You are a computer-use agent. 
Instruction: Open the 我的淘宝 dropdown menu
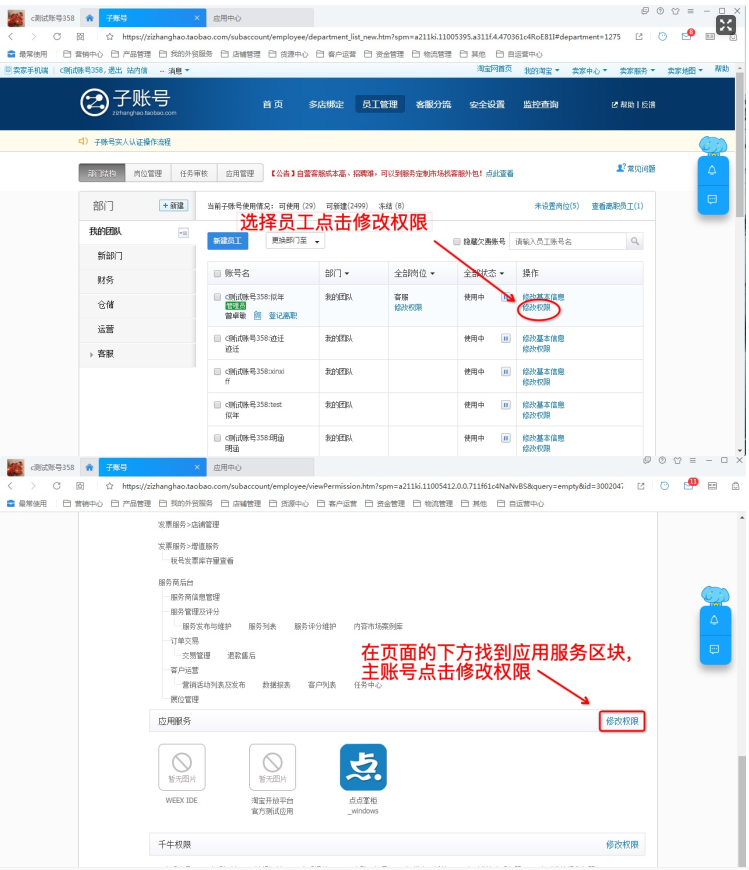[x=541, y=70]
